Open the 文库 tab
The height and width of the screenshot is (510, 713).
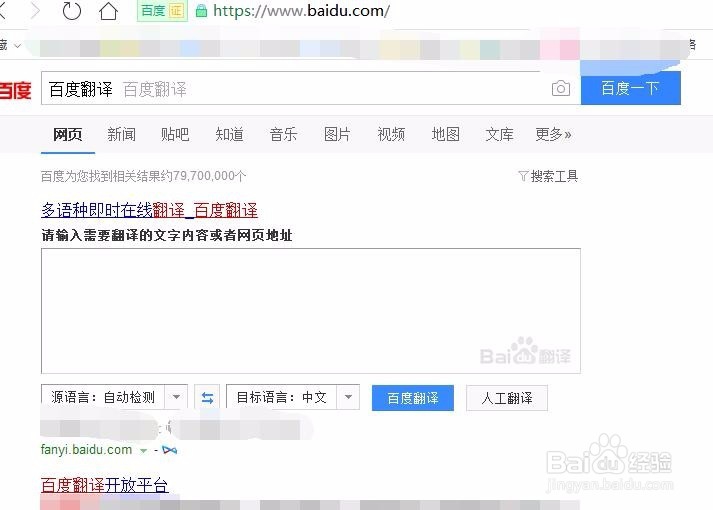coord(499,134)
